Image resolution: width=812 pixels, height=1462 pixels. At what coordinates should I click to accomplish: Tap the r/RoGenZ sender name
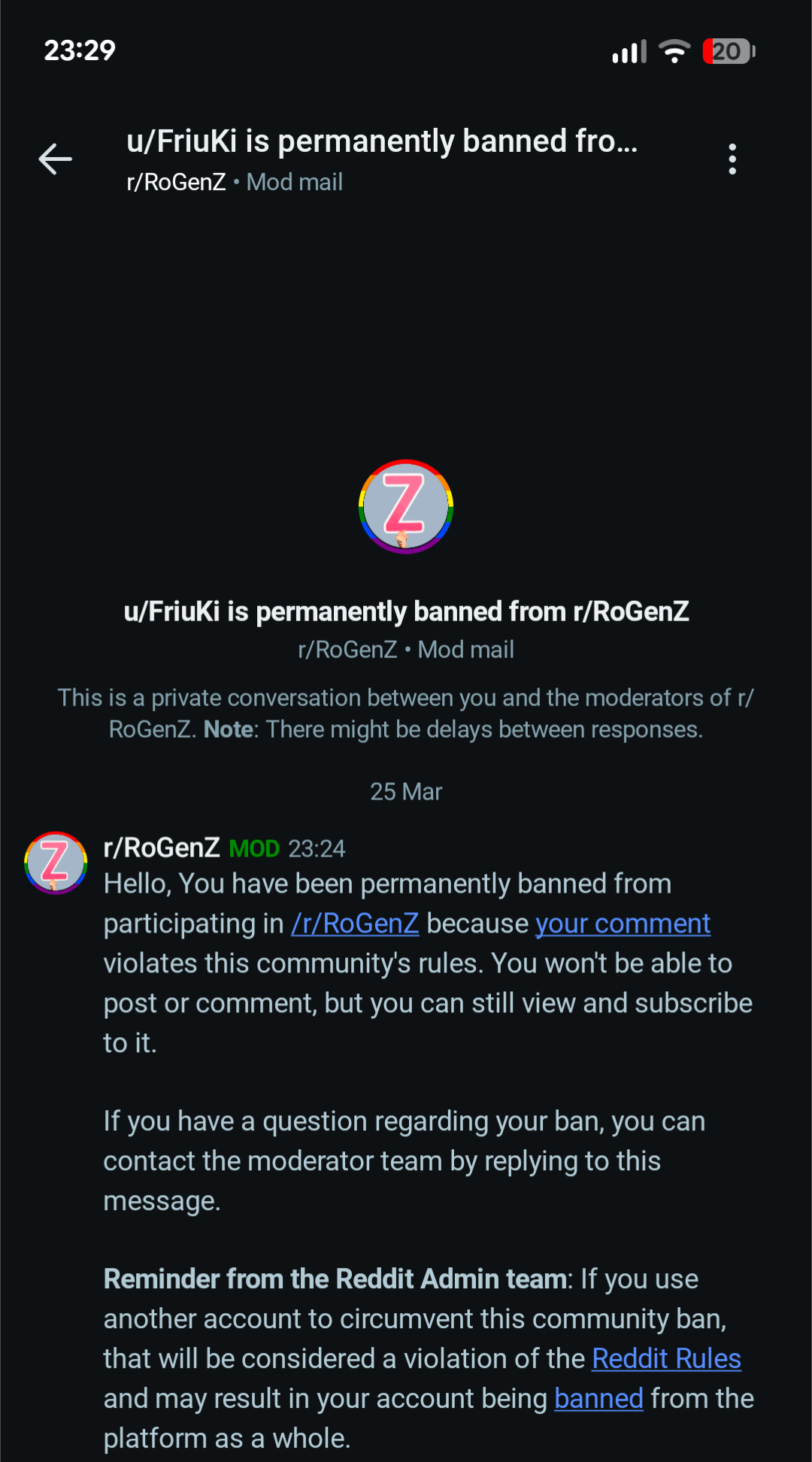(162, 848)
